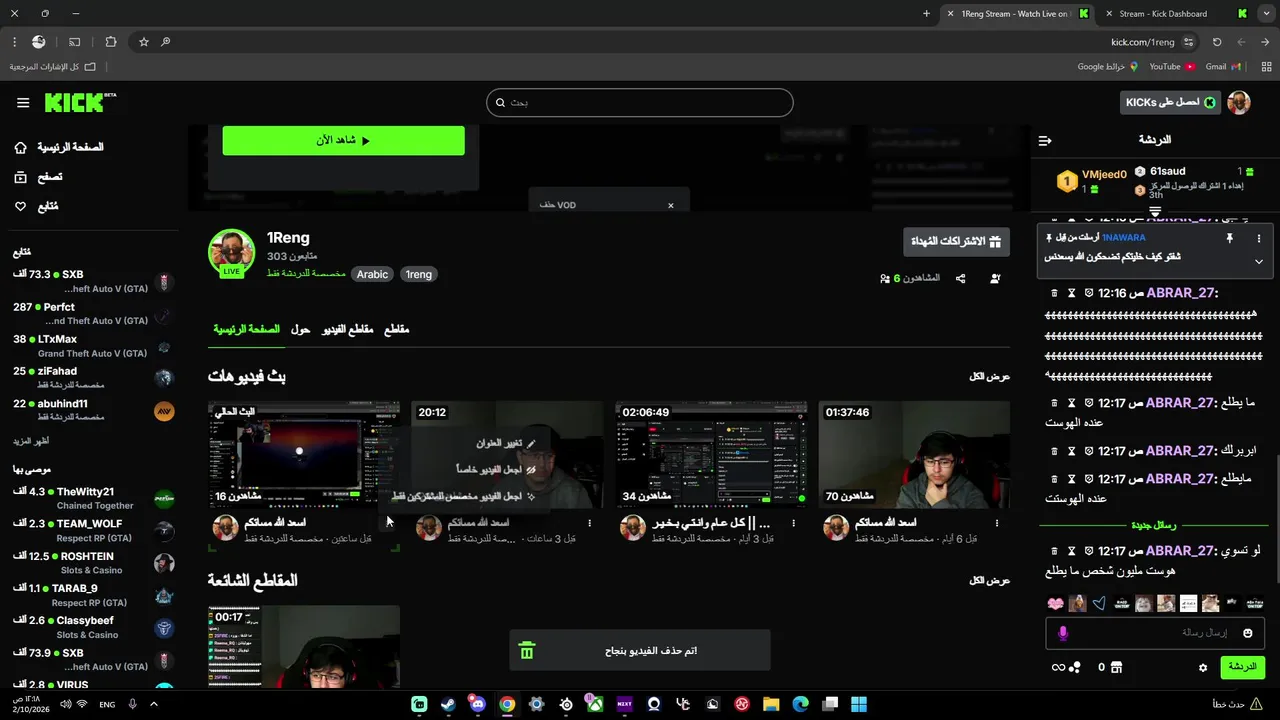Select the blue outline heart emote

pos(1099,604)
